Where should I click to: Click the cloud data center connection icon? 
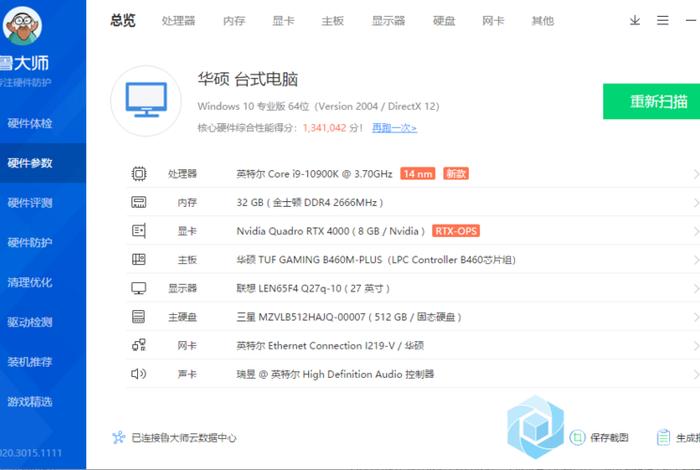click(119, 437)
